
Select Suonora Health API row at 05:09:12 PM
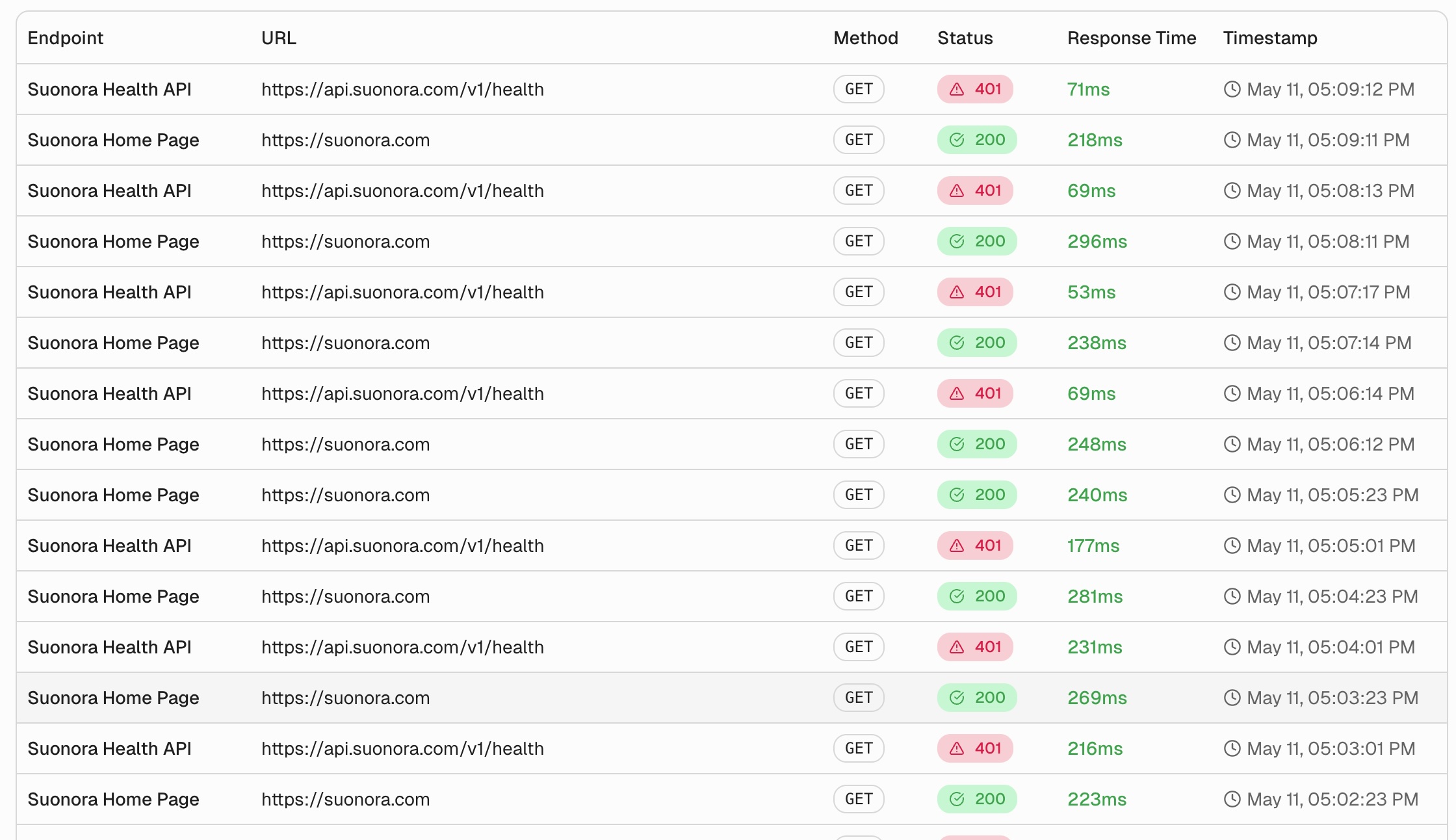pyautogui.click(x=732, y=89)
